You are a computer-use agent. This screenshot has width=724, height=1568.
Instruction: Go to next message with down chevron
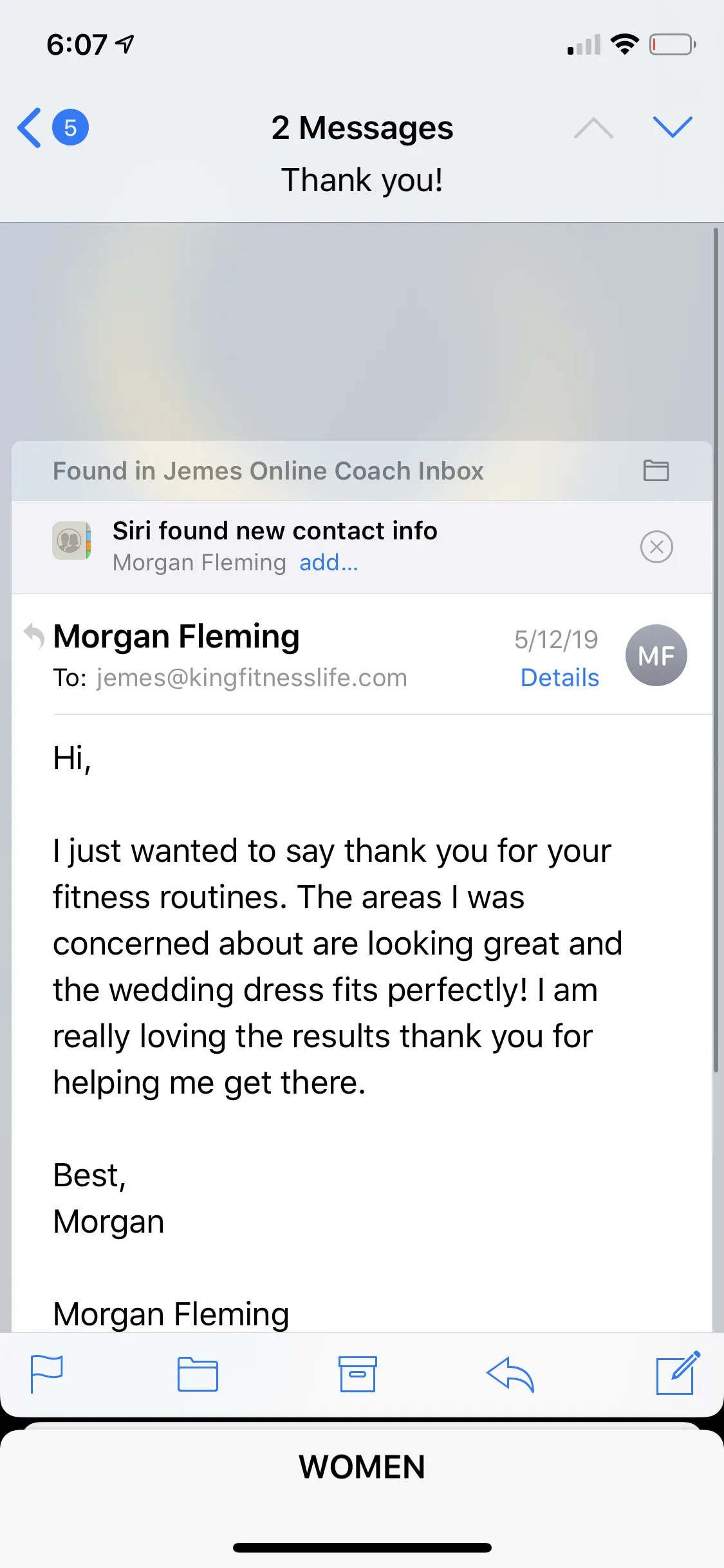(673, 127)
